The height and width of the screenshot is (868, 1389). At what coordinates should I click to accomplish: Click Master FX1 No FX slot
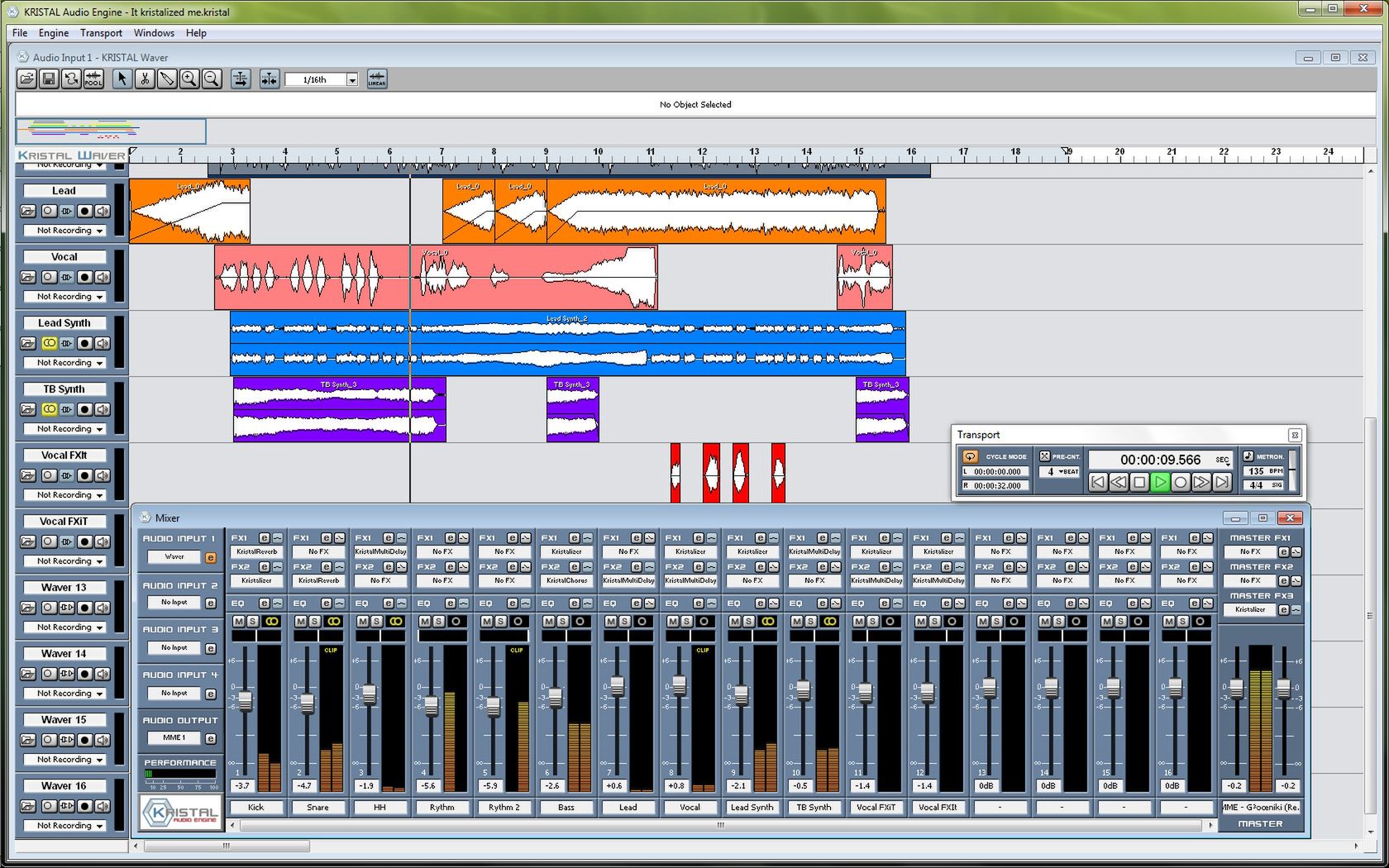tap(1250, 551)
